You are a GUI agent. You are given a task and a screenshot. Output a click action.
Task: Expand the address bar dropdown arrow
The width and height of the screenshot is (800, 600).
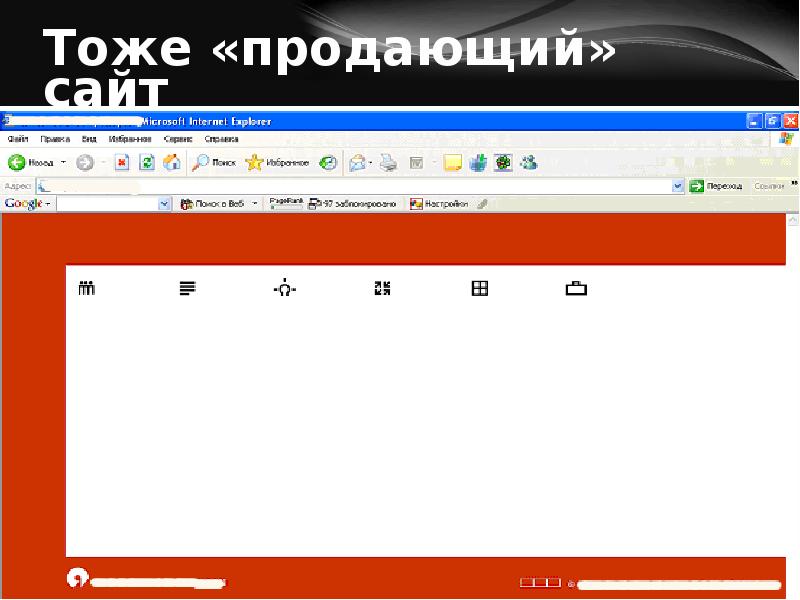coord(677,186)
